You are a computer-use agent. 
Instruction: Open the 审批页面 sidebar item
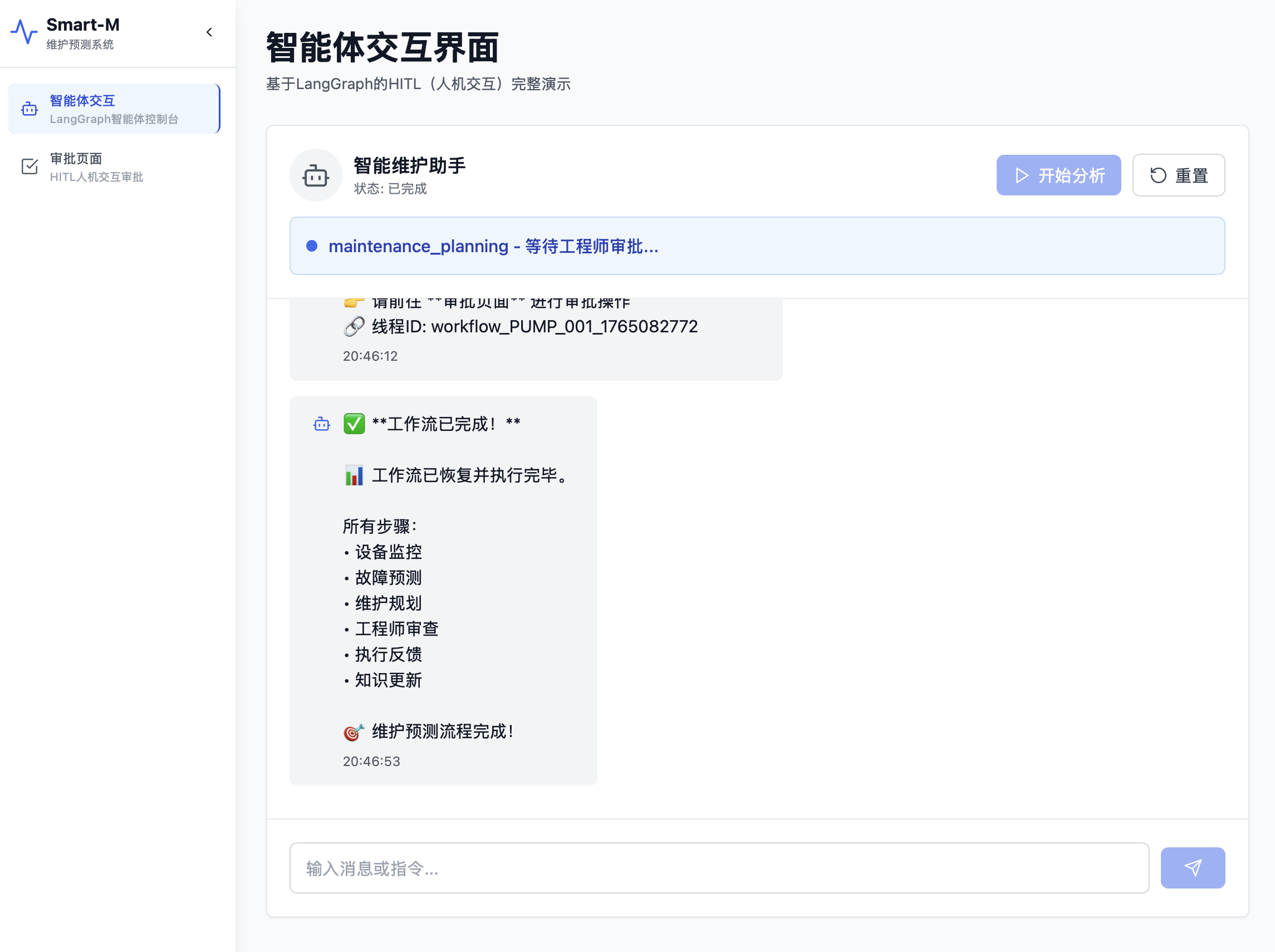click(114, 167)
